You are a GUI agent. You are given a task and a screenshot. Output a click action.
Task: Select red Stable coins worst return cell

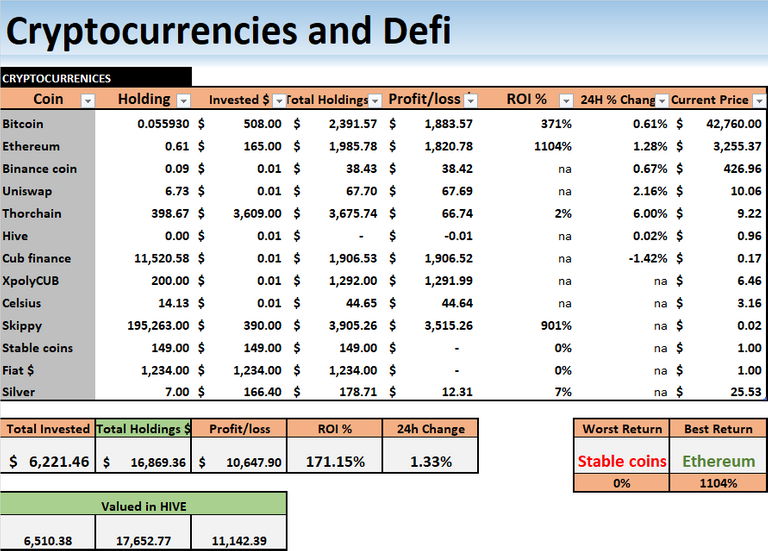pyautogui.click(x=622, y=456)
